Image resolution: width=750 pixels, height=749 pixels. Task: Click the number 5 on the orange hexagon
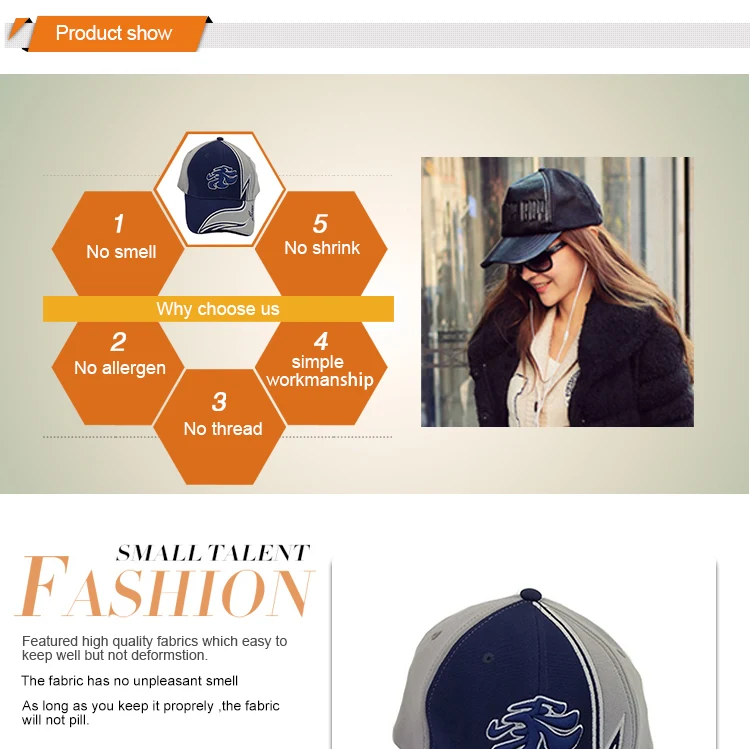[320, 223]
